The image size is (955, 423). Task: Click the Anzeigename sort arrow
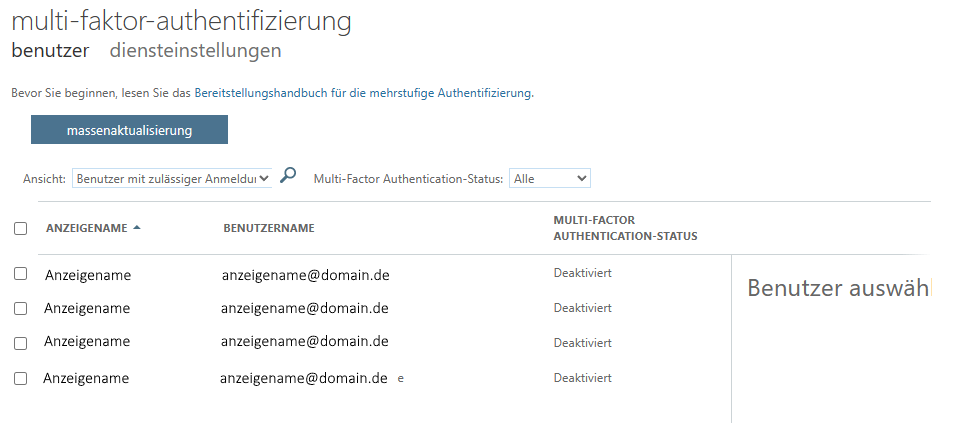[137, 228]
